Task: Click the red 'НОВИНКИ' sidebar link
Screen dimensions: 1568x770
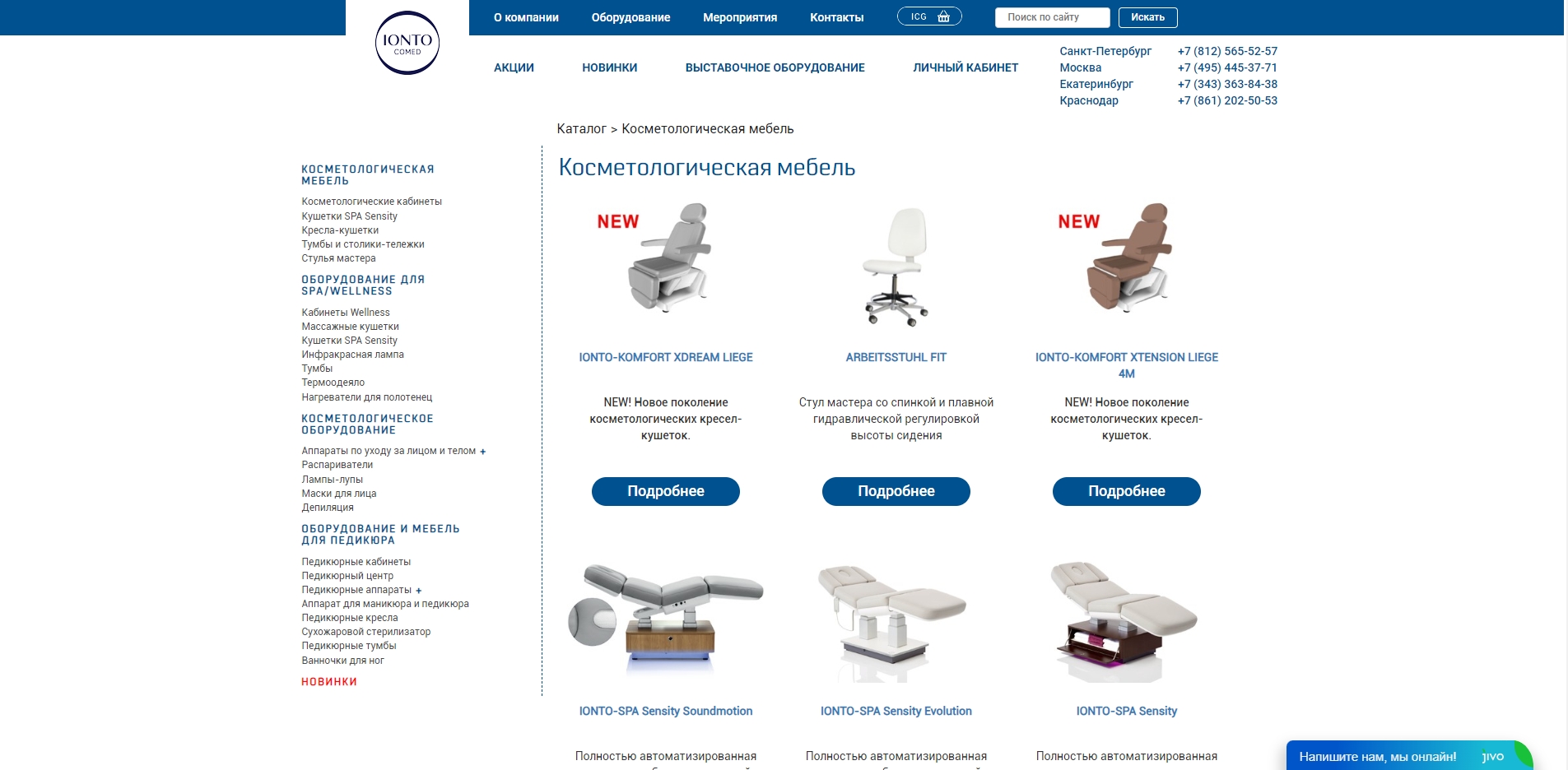Action: (329, 682)
